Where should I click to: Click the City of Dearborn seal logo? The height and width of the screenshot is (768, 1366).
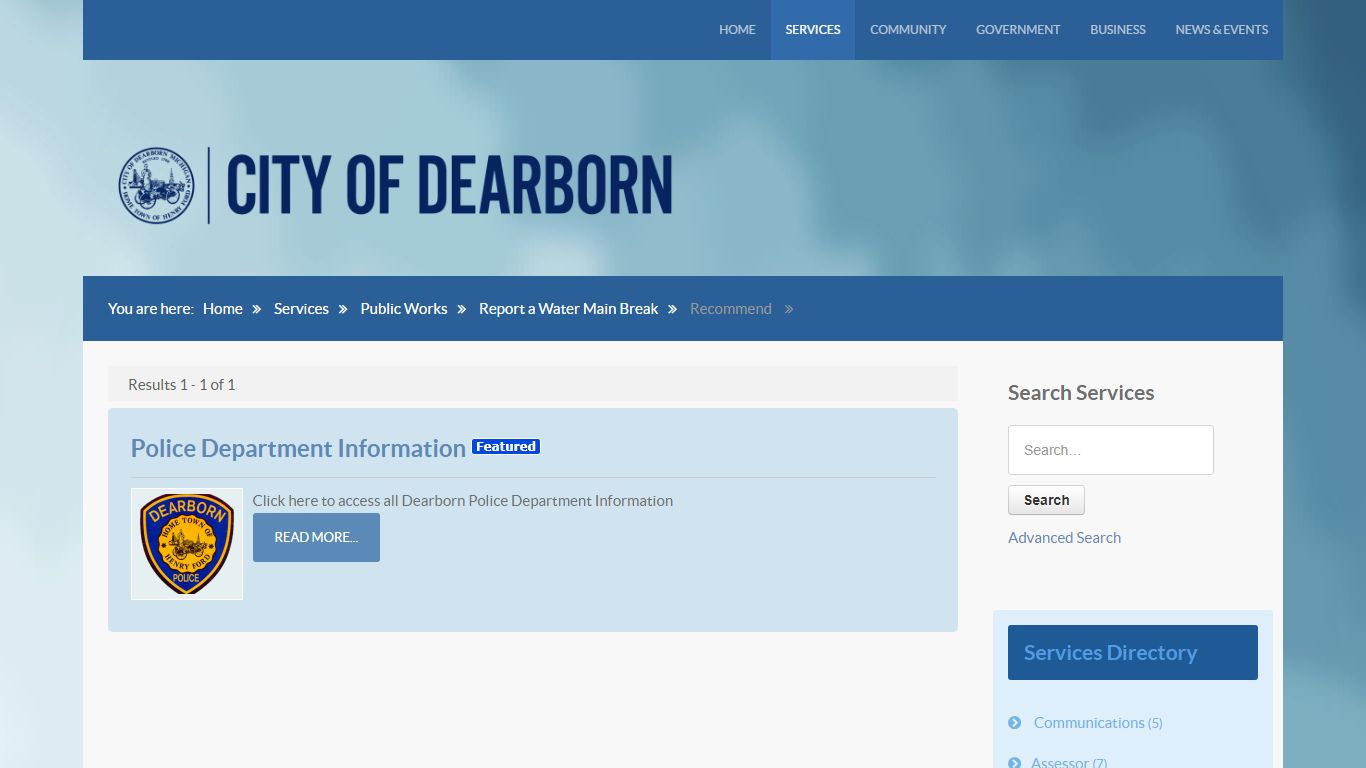pyautogui.click(x=157, y=185)
